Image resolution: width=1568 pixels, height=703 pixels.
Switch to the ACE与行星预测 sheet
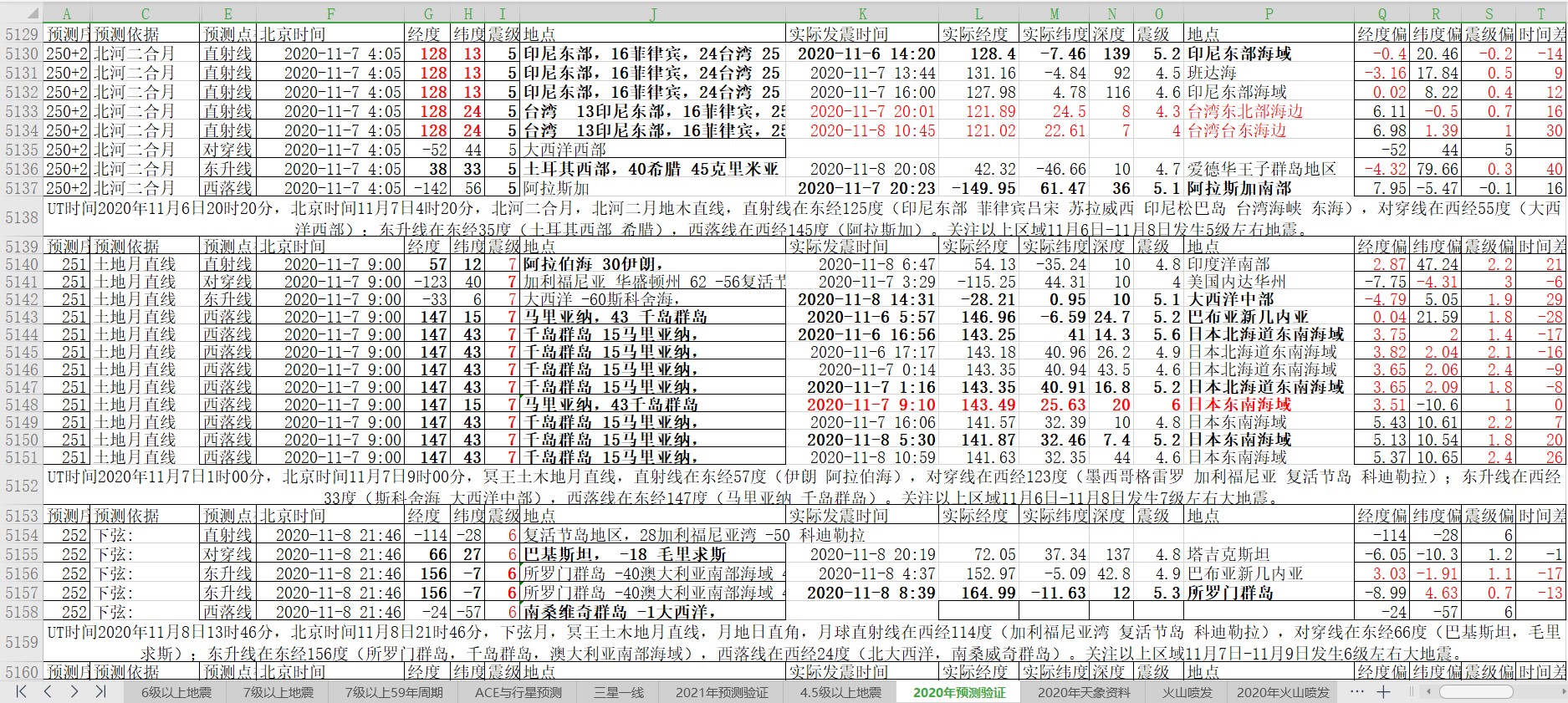click(518, 692)
